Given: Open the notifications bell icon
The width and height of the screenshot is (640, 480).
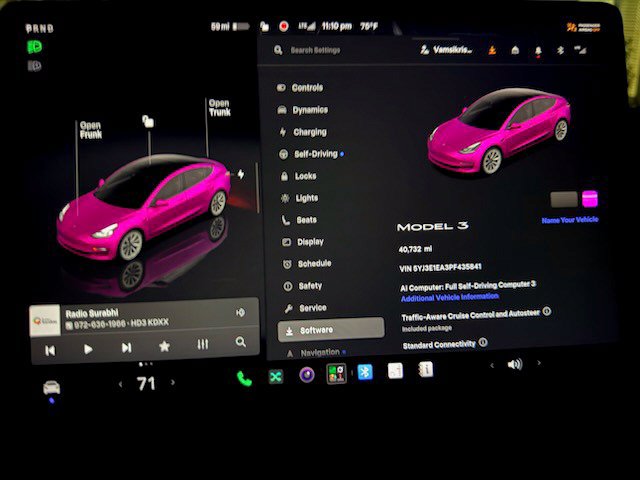Looking at the screenshot, I should [538, 51].
